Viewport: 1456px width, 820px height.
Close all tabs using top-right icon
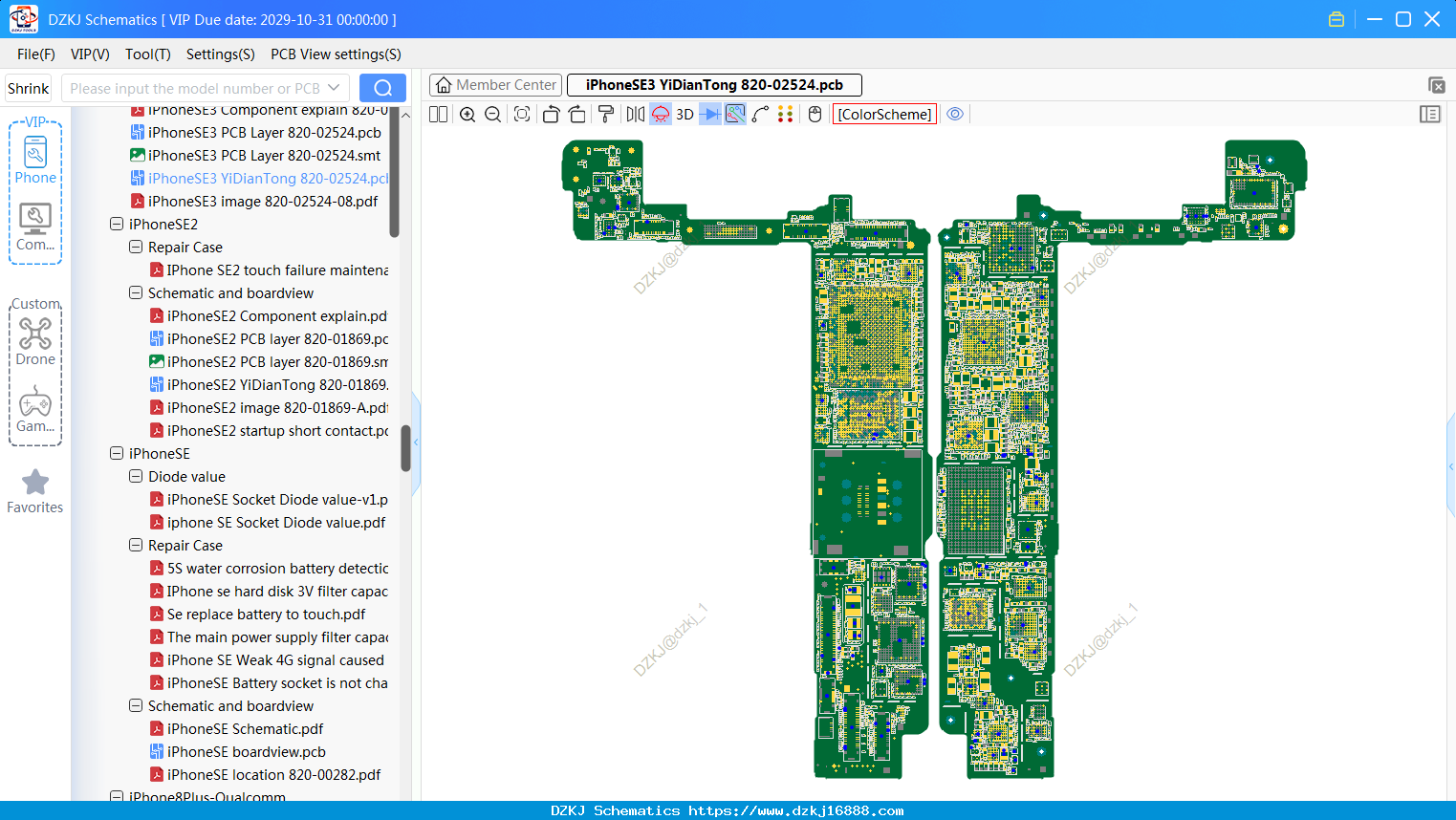pos(1436,85)
